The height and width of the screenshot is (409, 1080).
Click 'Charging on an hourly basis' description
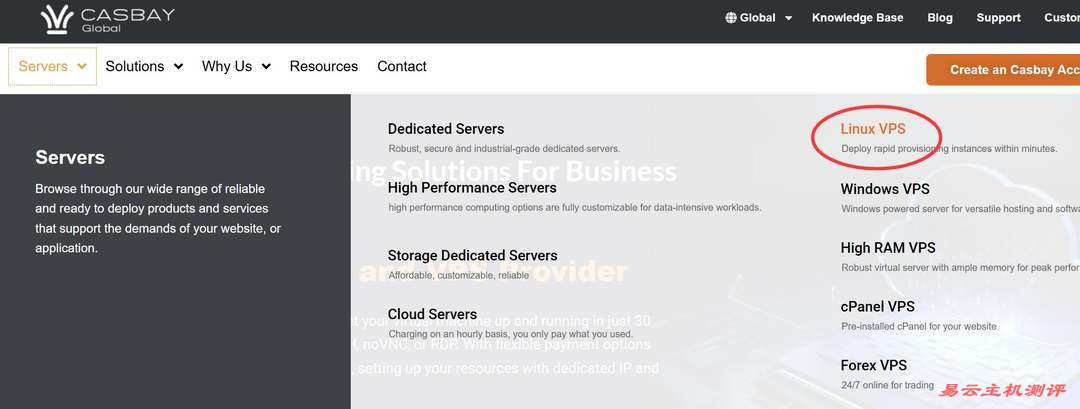point(510,334)
